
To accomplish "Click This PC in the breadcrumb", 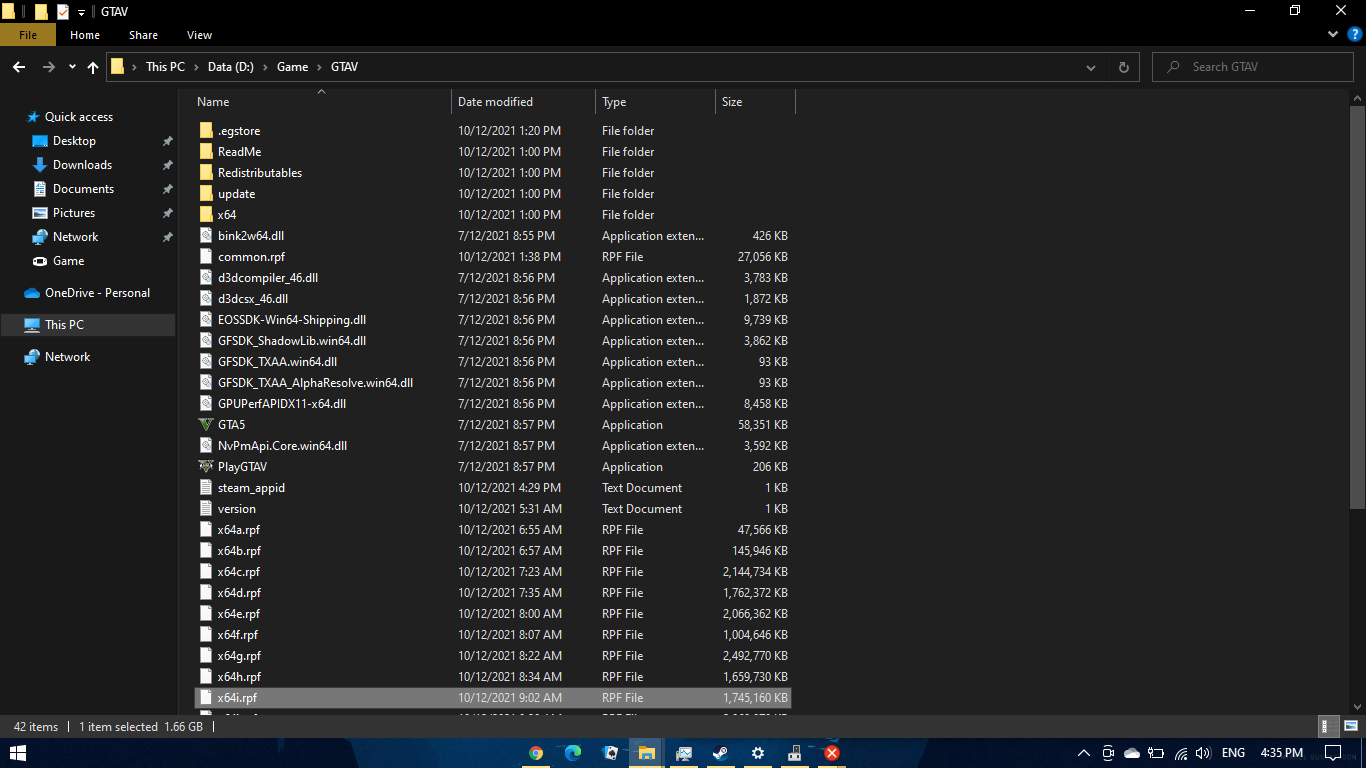I will coord(165,67).
